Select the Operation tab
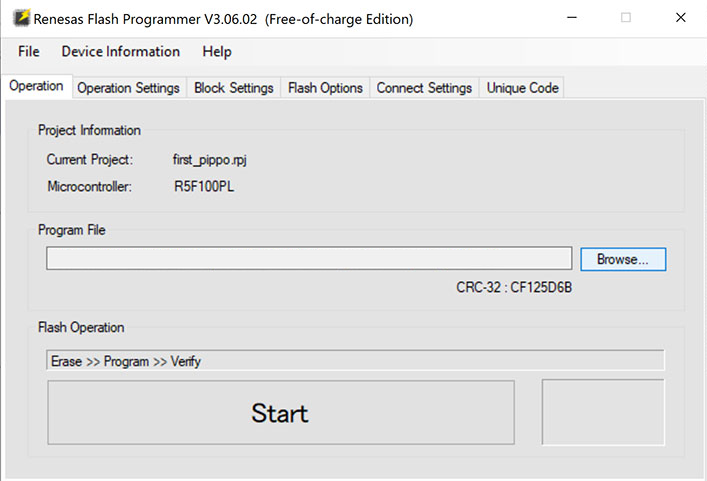Viewport: 707px width, 481px height. coord(36,86)
